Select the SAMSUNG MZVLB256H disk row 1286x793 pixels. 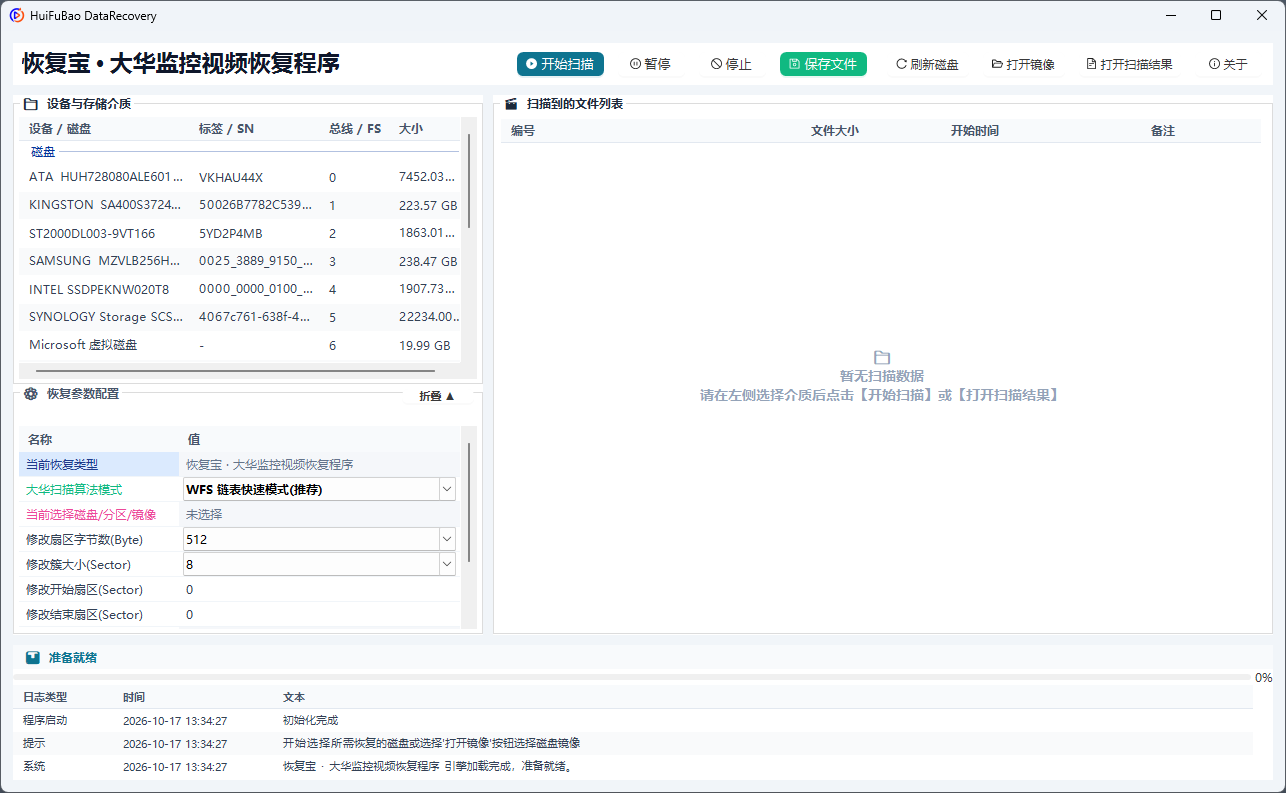[x=240, y=261]
